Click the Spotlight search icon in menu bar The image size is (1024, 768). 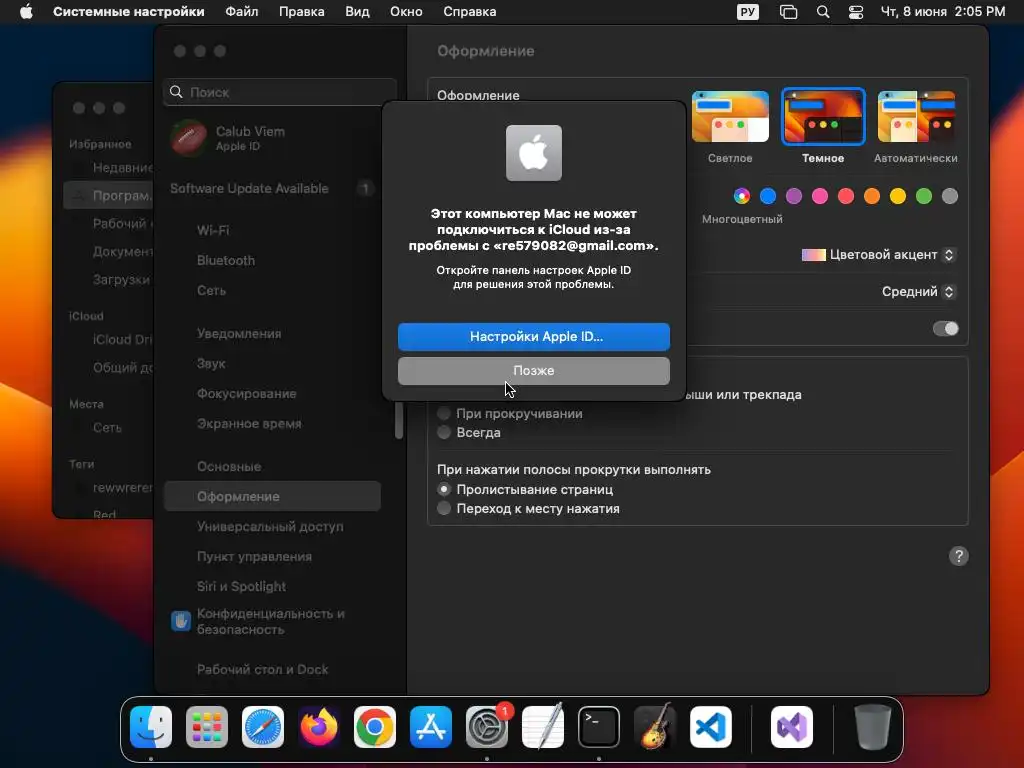coord(823,12)
